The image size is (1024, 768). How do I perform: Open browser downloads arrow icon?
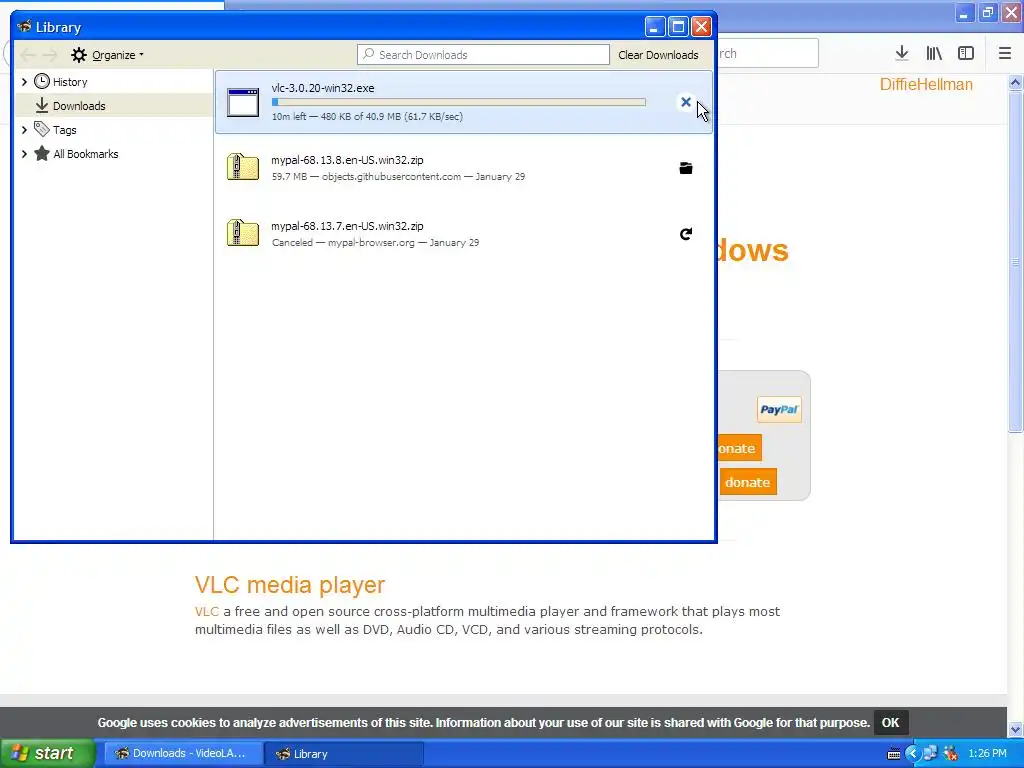(902, 54)
